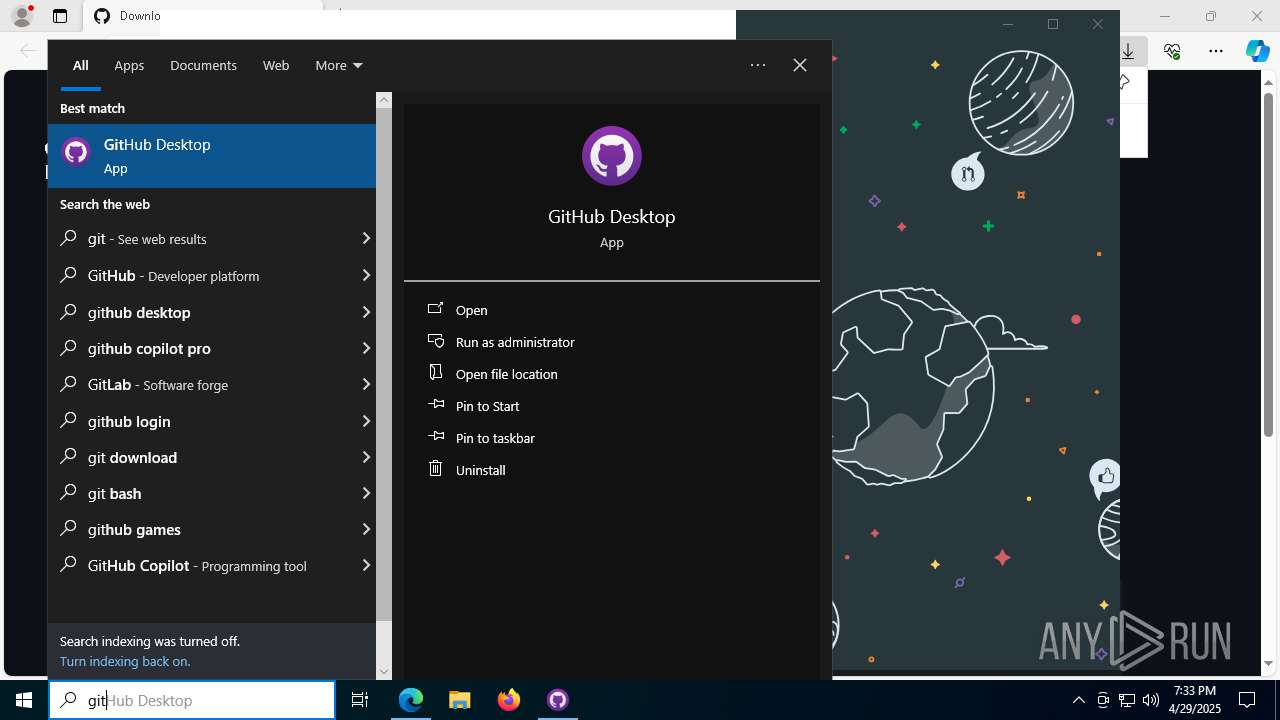The height and width of the screenshot is (720, 1280).
Task: Open Firefox from taskbar
Action: tap(509, 700)
